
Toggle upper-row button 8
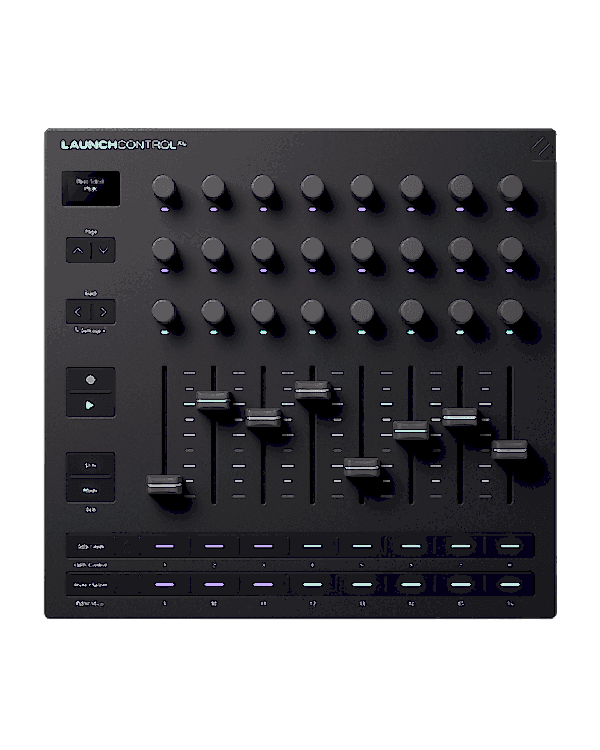click(510, 546)
